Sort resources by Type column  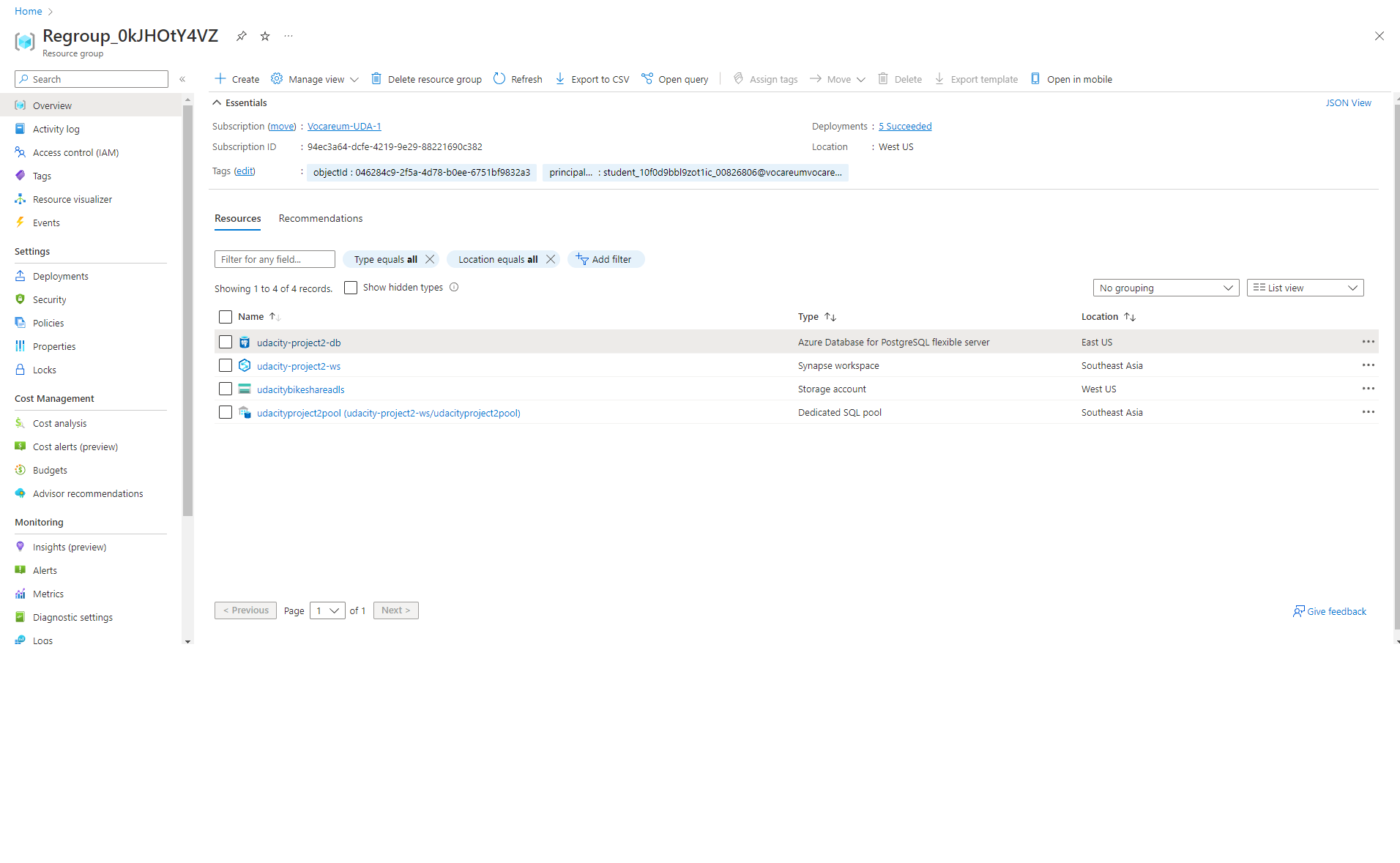click(817, 317)
